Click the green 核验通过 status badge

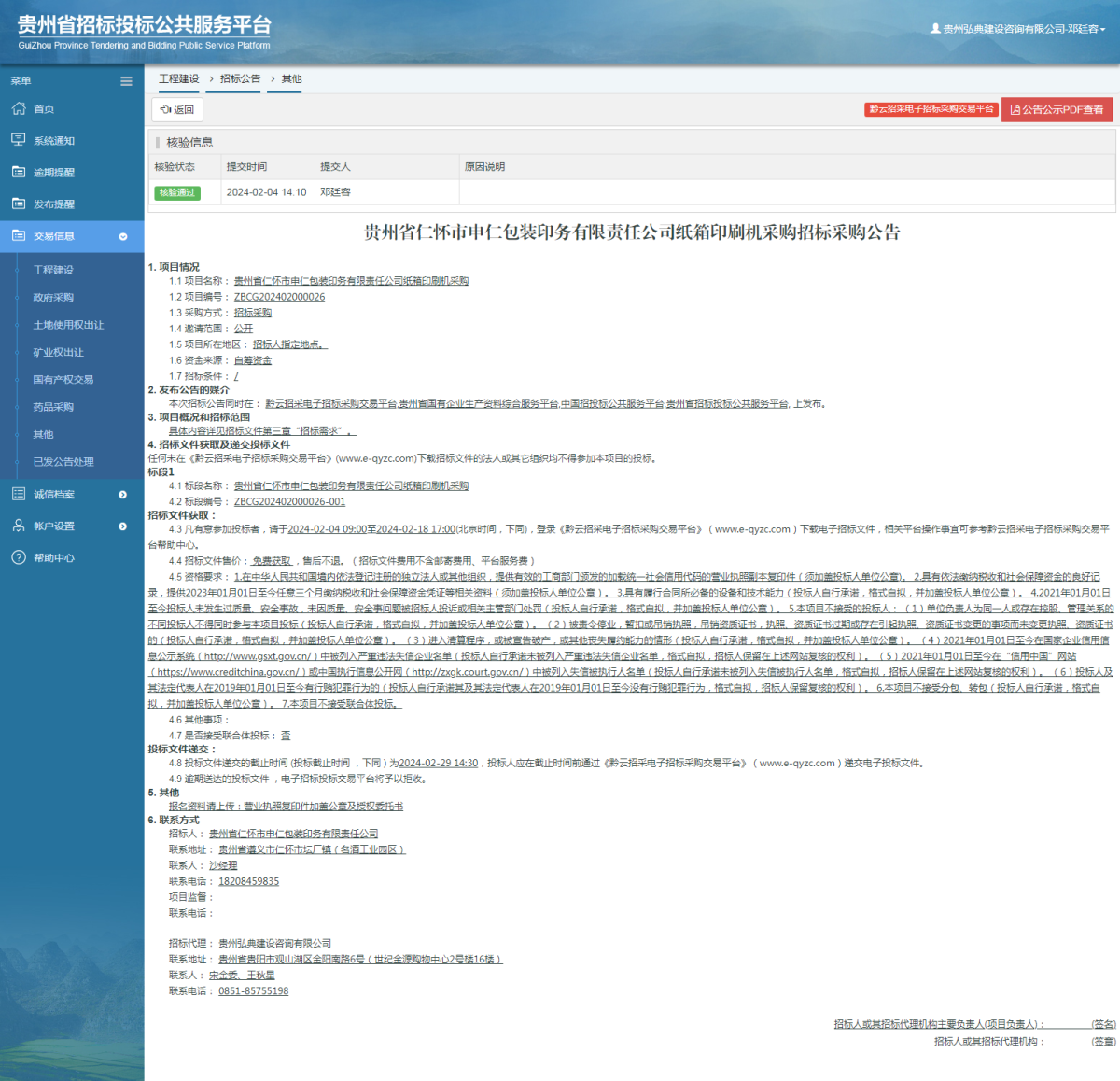coord(177,192)
